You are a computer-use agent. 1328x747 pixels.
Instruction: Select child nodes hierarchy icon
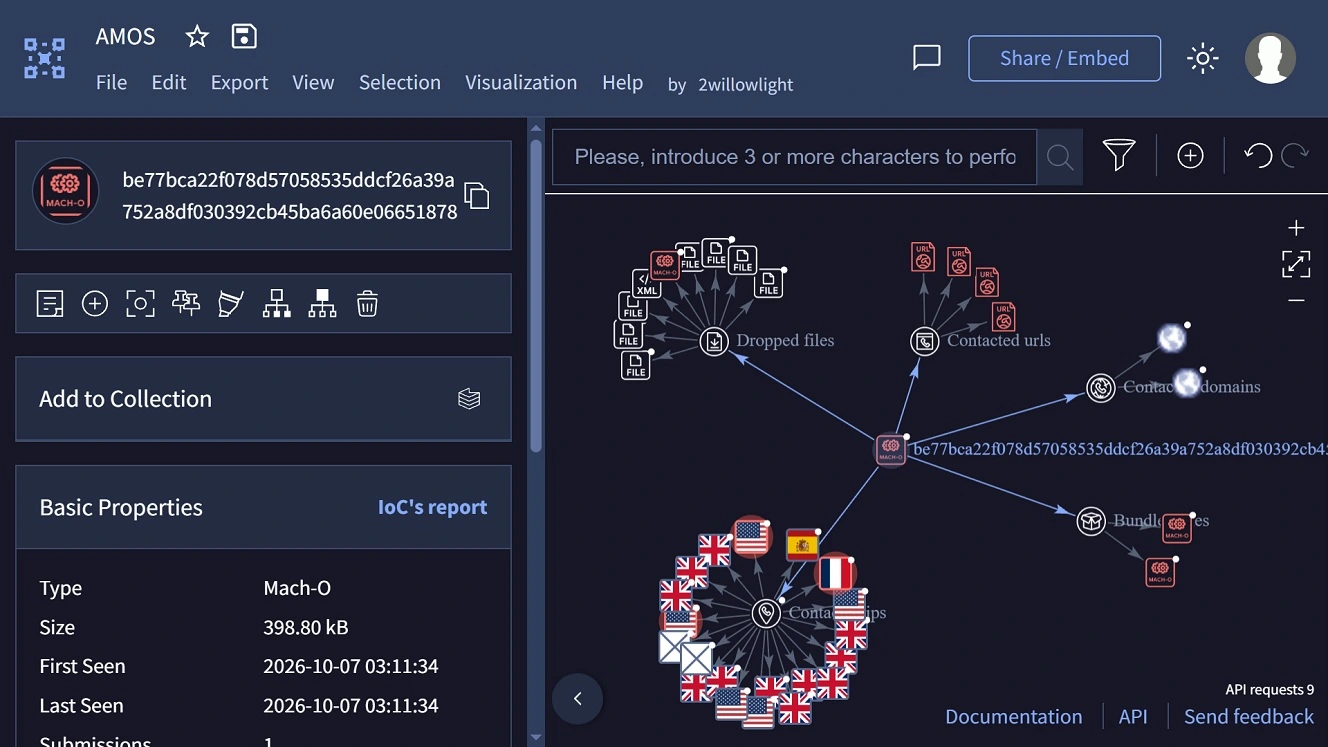(277, 304)
